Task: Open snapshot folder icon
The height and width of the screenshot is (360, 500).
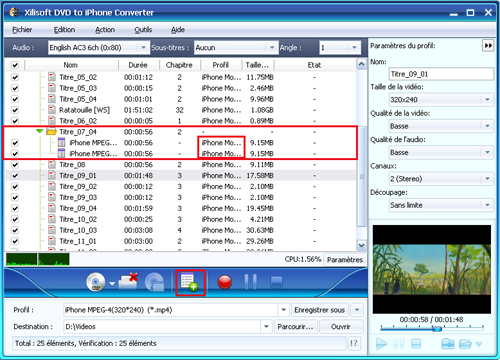Action: [x=465, y=344]
